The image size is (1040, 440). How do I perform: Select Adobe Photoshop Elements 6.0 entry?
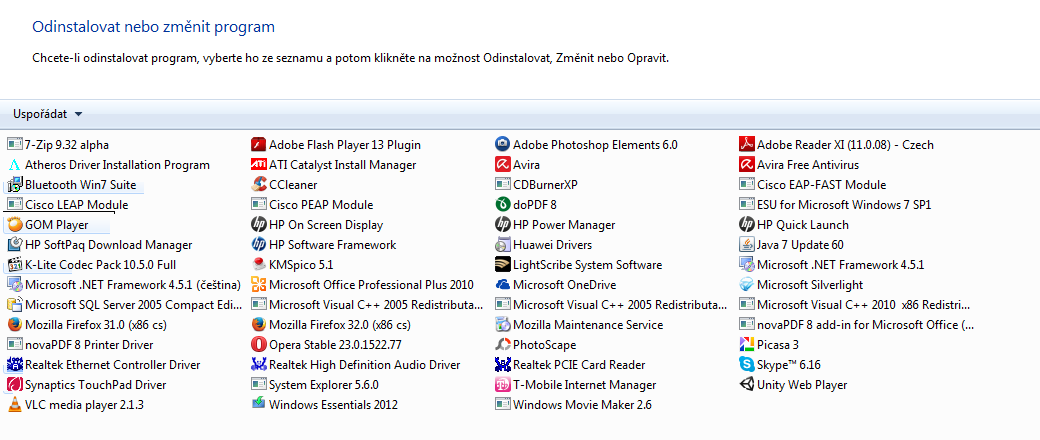[595, 145]
